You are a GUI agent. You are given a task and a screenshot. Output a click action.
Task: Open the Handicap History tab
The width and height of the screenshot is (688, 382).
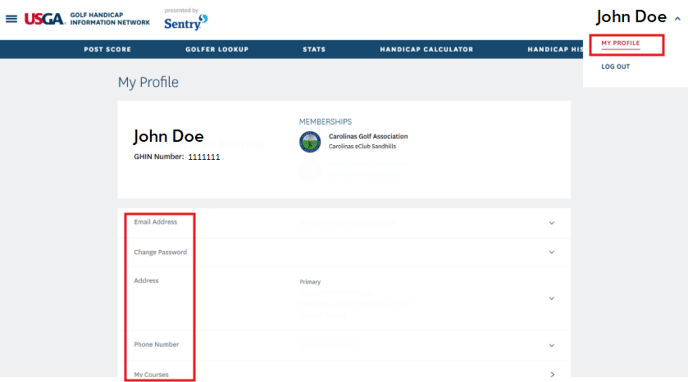click(555, 49)
